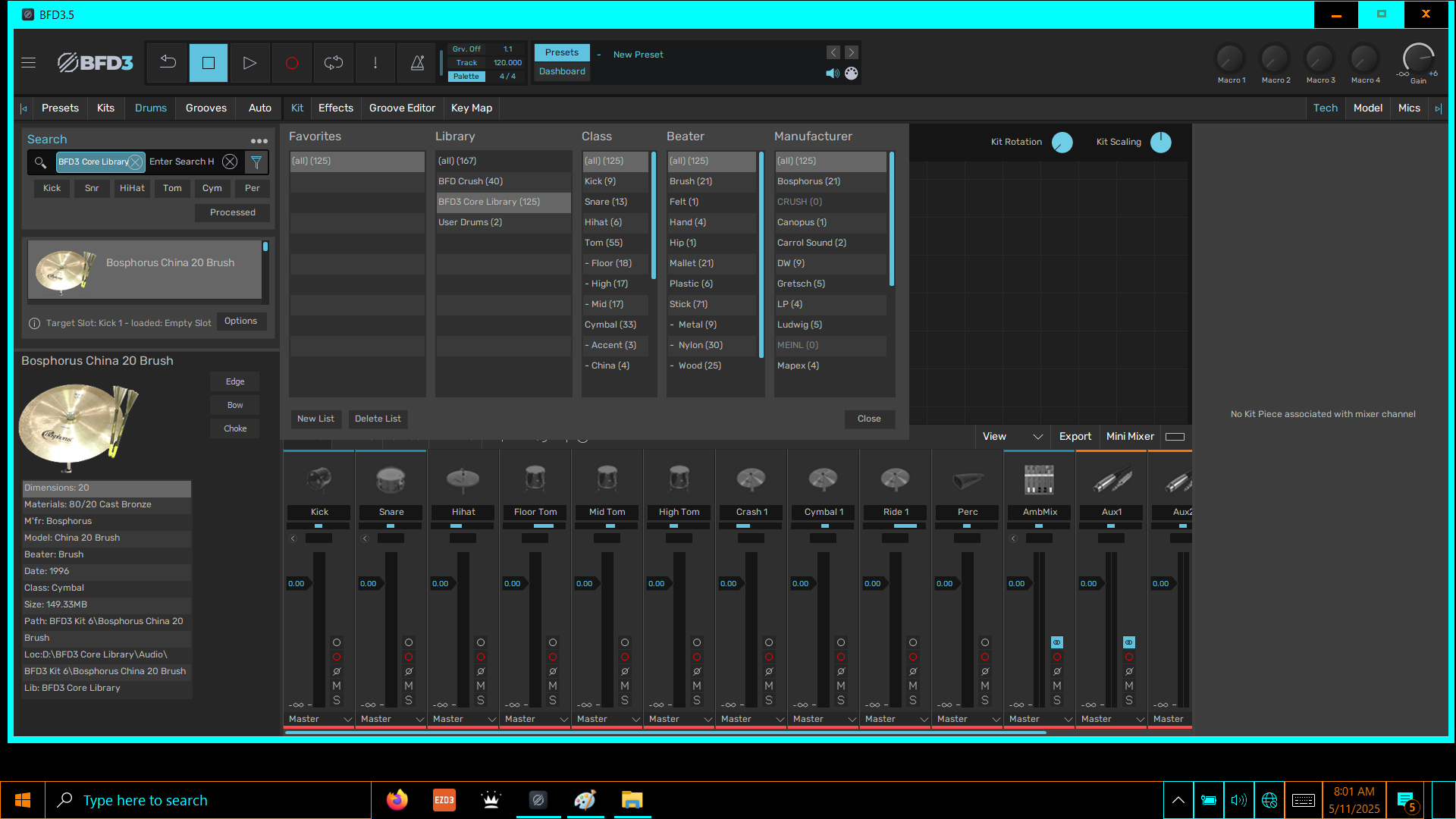Toggle Grv. Off groove setting
Viewport: 1456px width, 819px height.
[466, 49]
